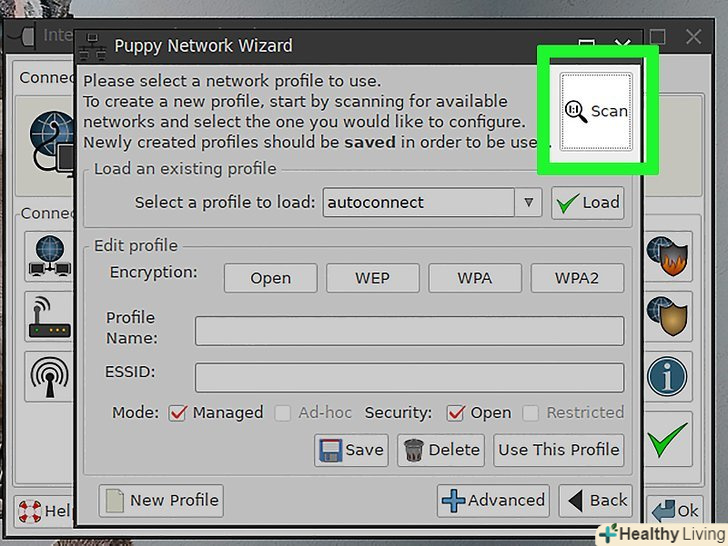Click the autoconnect profile combo box field
Screen dimensions: 728x546
tap(418, 202)
